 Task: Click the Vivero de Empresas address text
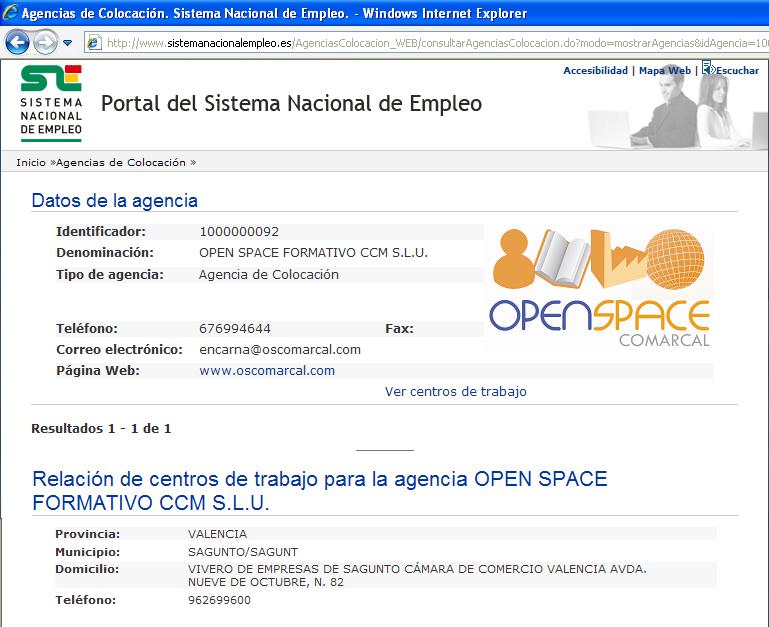click(417, 575)
